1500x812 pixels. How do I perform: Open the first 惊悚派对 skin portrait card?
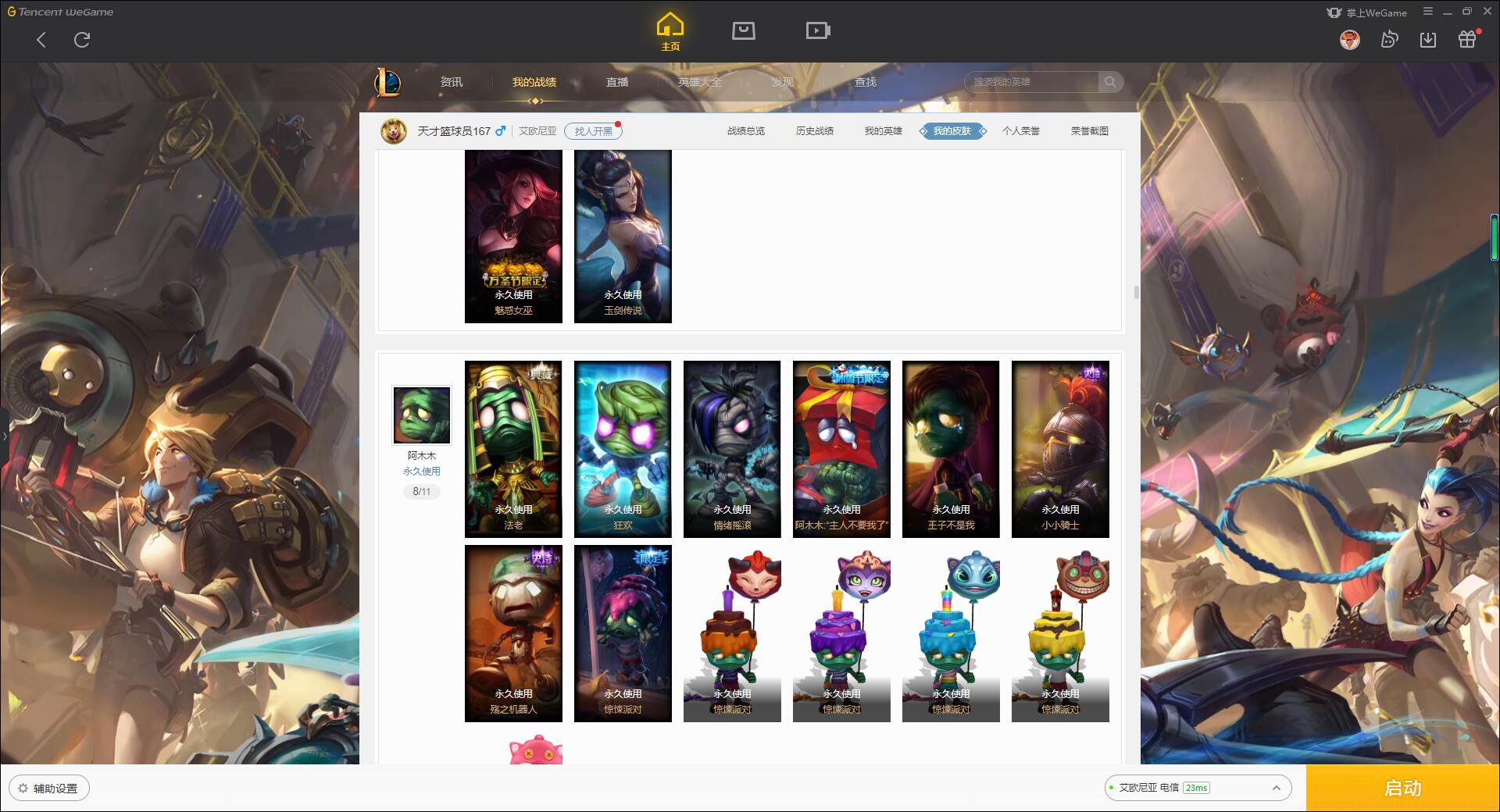pyautogui.click(x=623, y=633)
